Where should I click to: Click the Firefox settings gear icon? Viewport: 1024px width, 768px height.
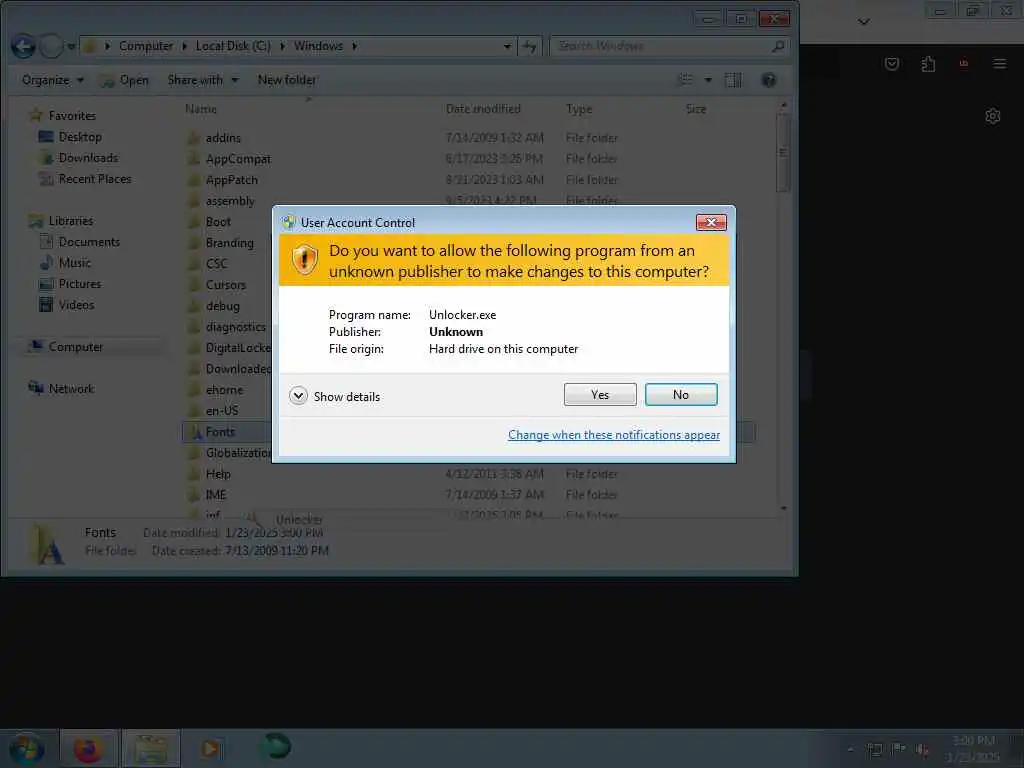tap(993, 116)
